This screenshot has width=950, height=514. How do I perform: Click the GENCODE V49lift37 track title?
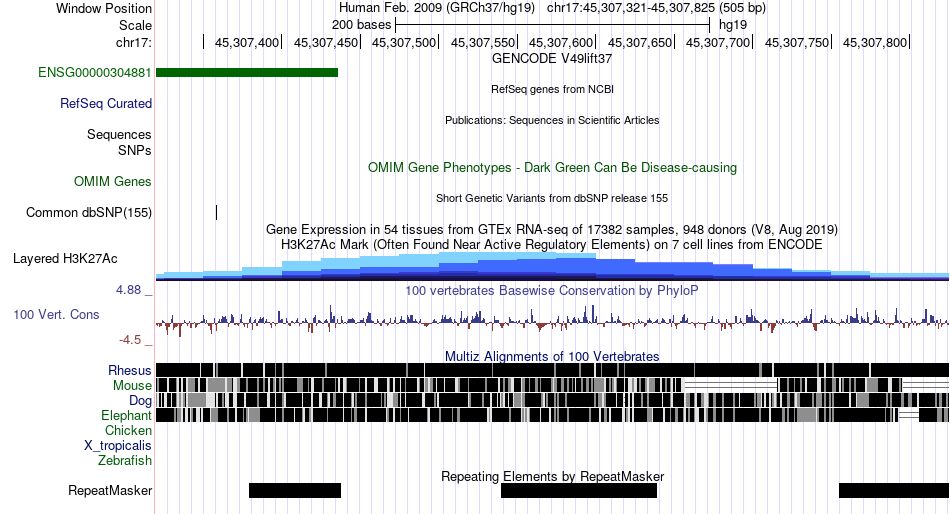[x=552, y=59]
